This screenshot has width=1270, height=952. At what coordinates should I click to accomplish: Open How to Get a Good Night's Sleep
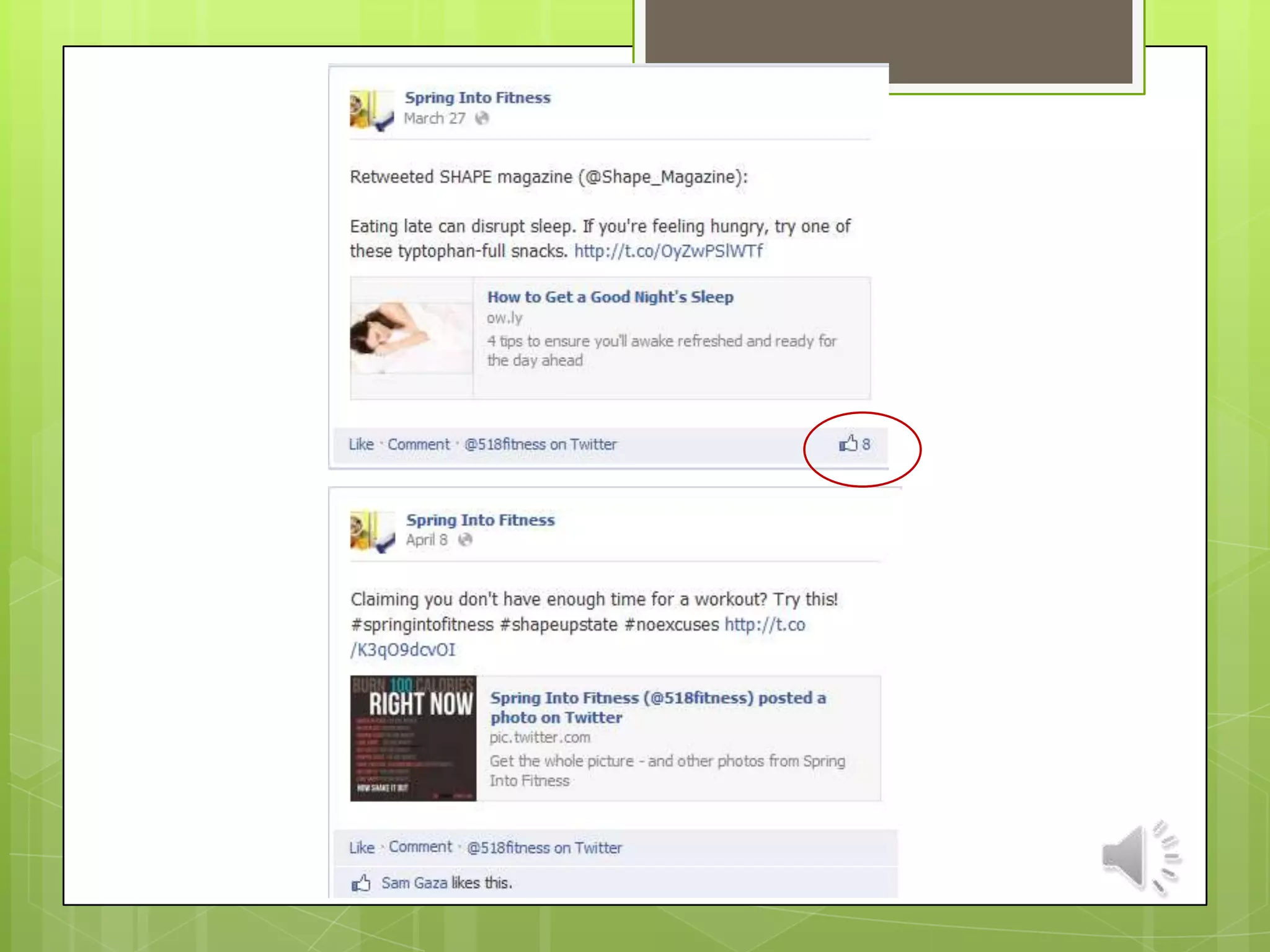pos(610,297)
